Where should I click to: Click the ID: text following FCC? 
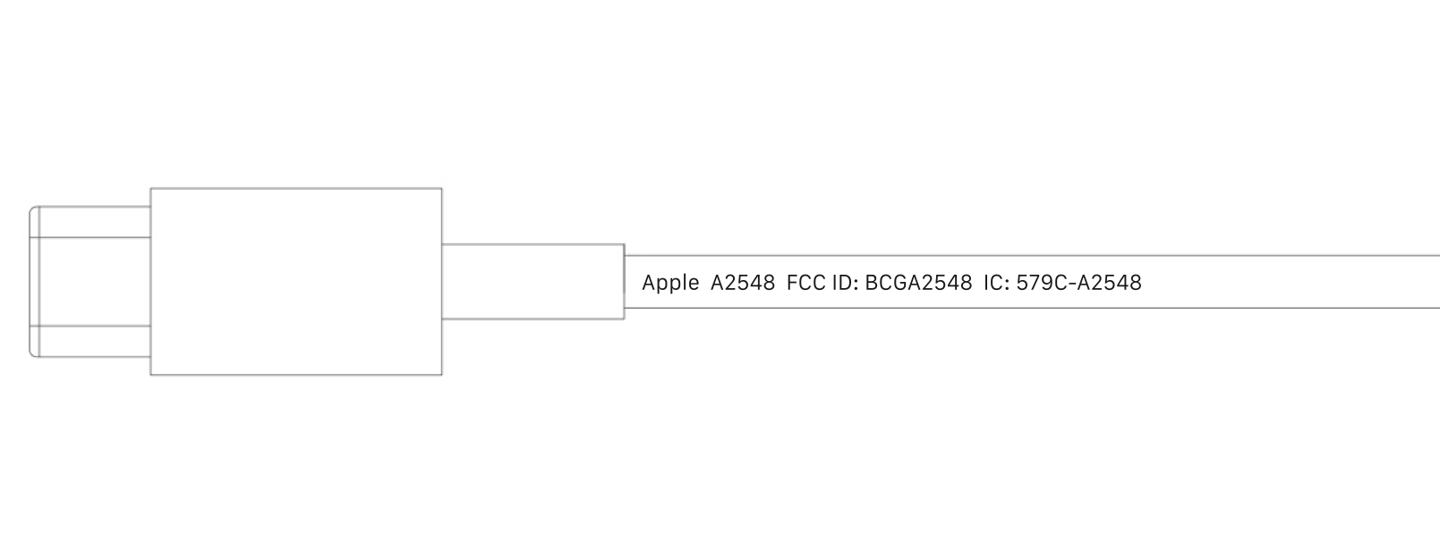tap(844, 283)
